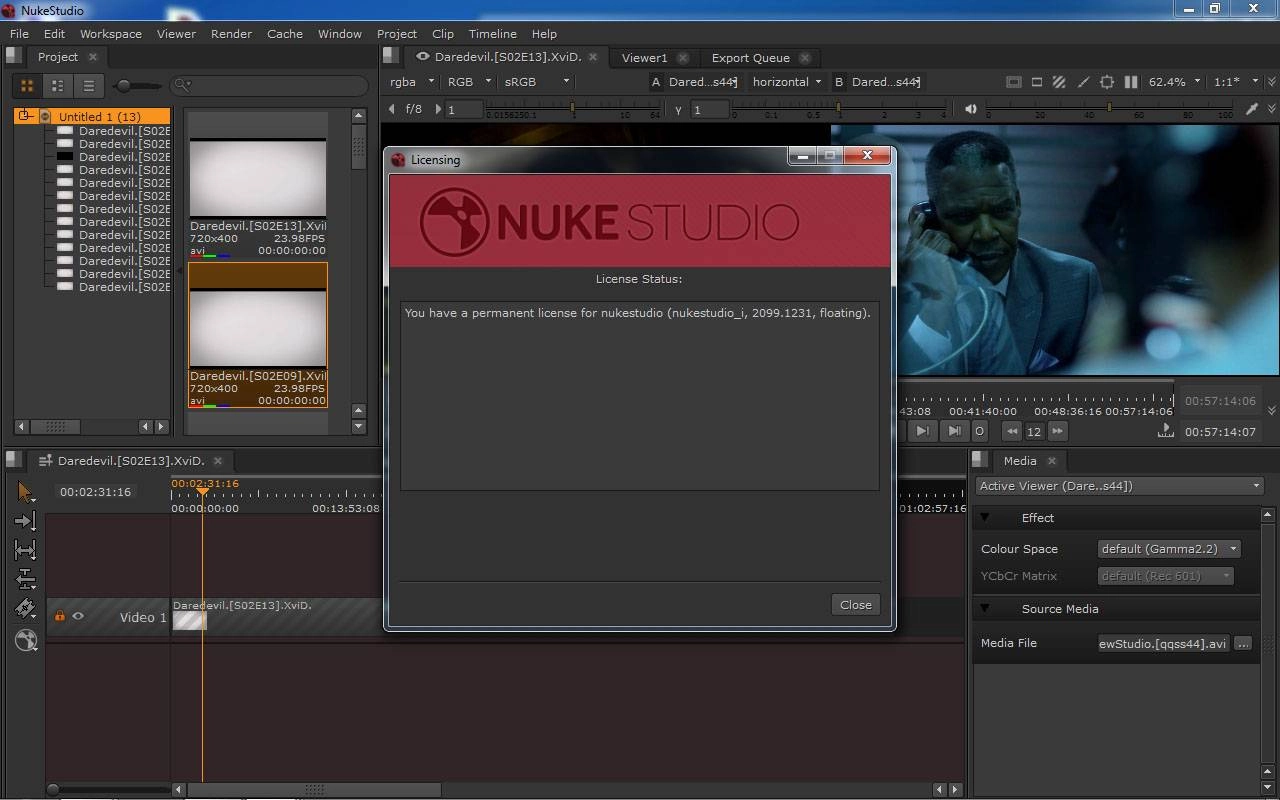Screen dimensions: 1280x800
Task: Browse Media File with the ellipsis button
Action: tap(1243, 644)
